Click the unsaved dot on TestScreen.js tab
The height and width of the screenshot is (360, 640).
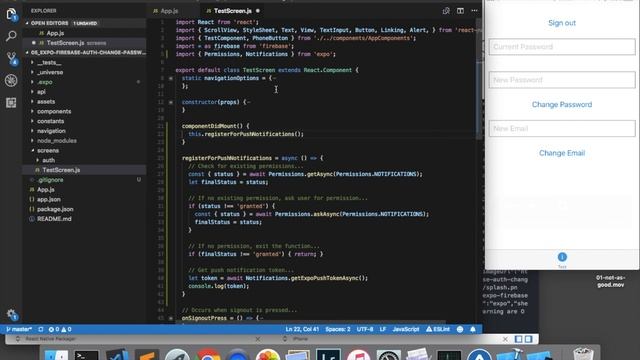coord(258,11)
